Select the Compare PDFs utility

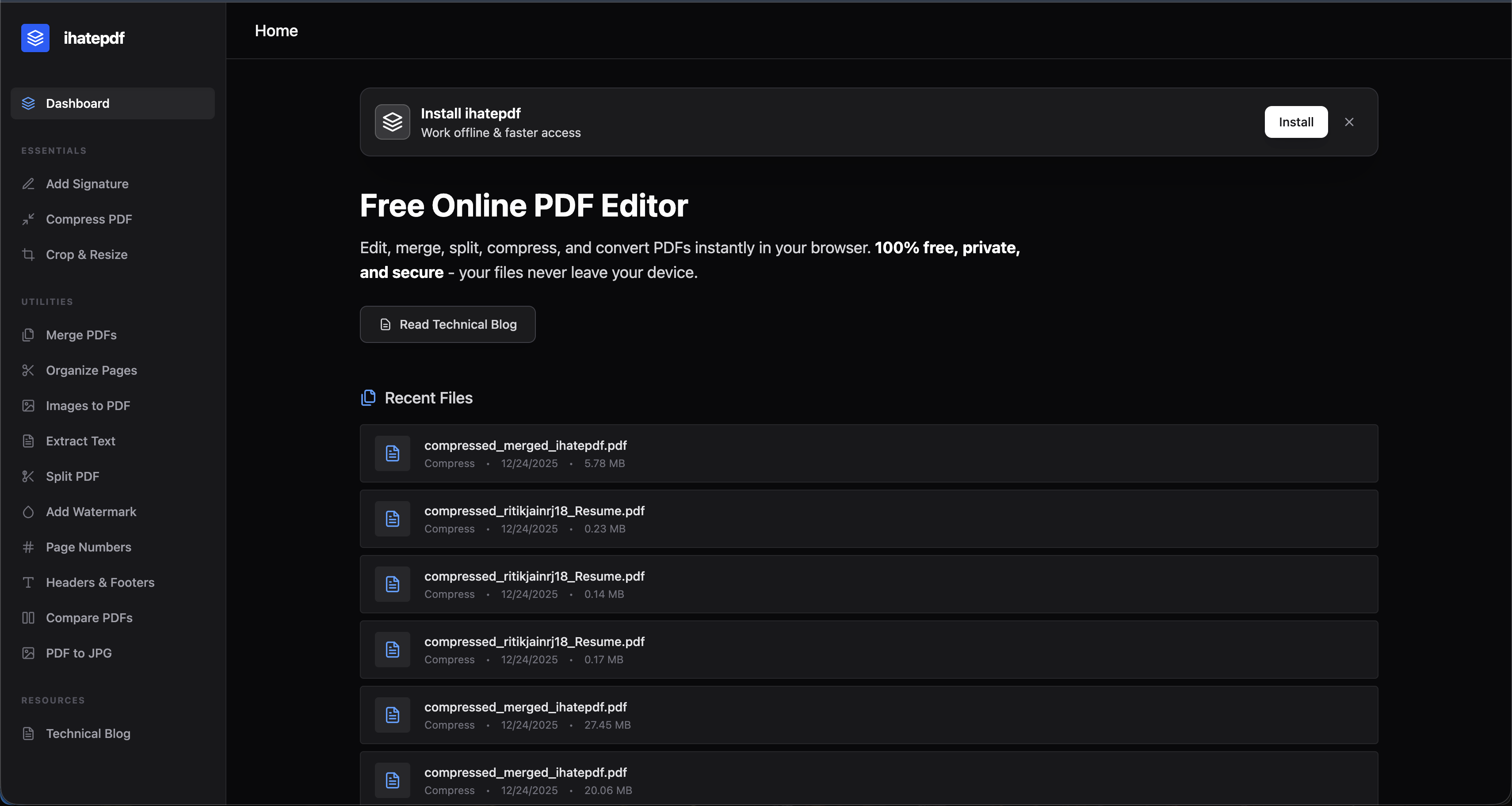pyautogui.click(x=88, y=618)
